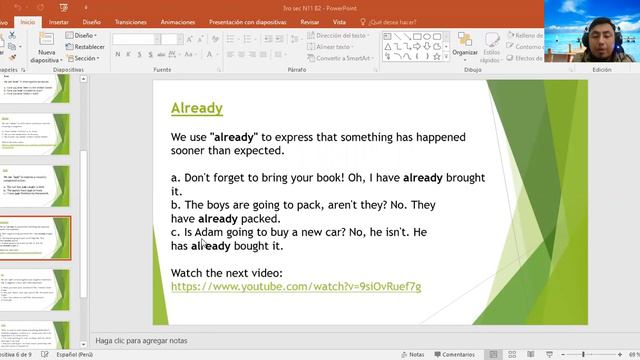Switch to slide sorter view icon

tap(512, 355)
